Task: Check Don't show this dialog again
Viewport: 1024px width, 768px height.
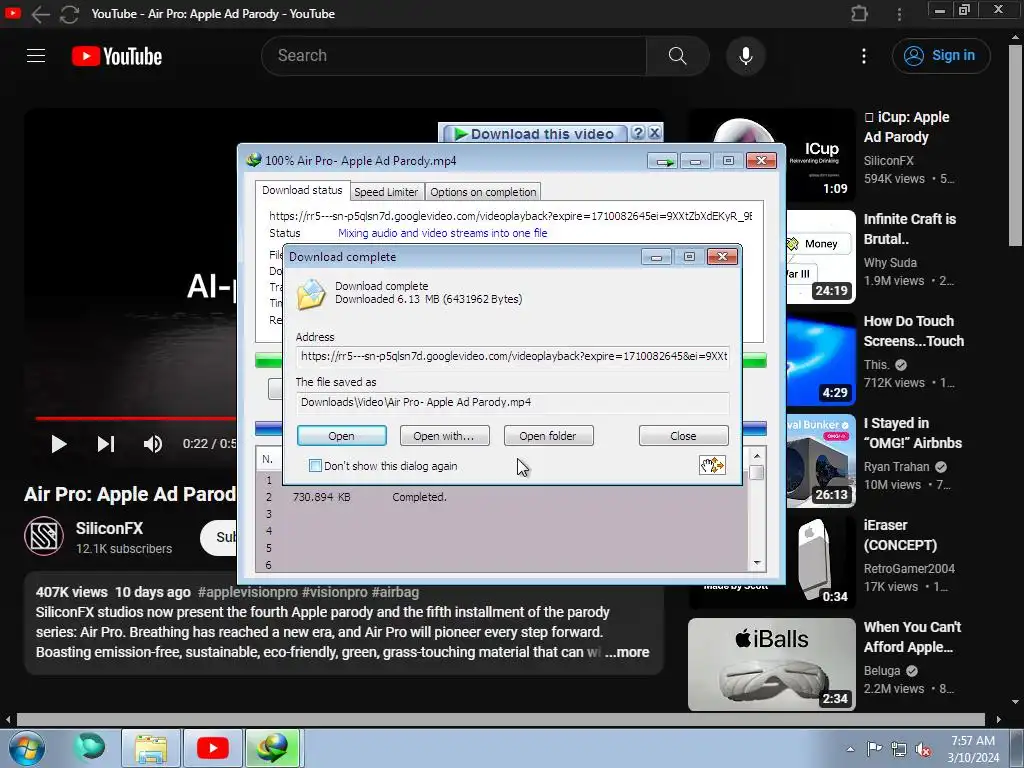Action: (x=315, y=466)
